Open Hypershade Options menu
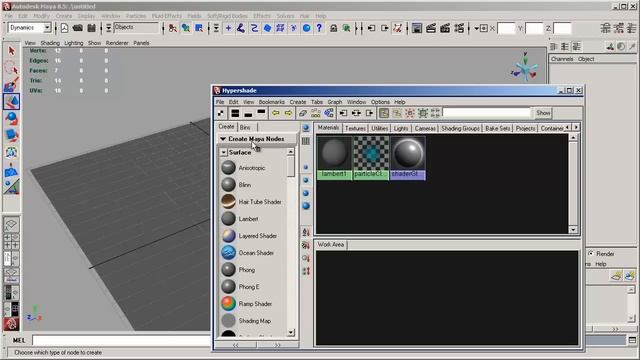This screenshot has height=360, width=640. pos(380,102)
